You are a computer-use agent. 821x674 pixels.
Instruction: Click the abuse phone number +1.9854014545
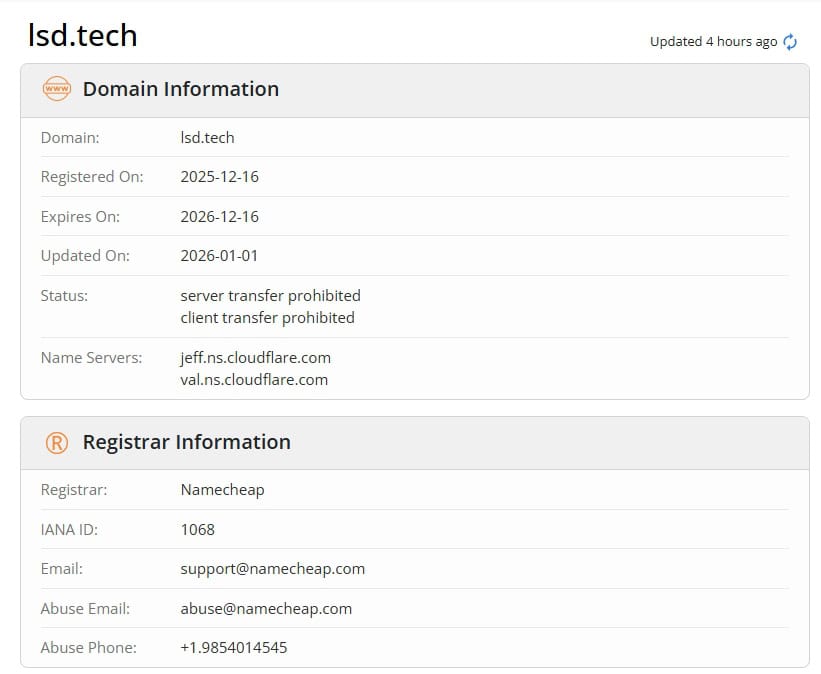coord(233,648)
